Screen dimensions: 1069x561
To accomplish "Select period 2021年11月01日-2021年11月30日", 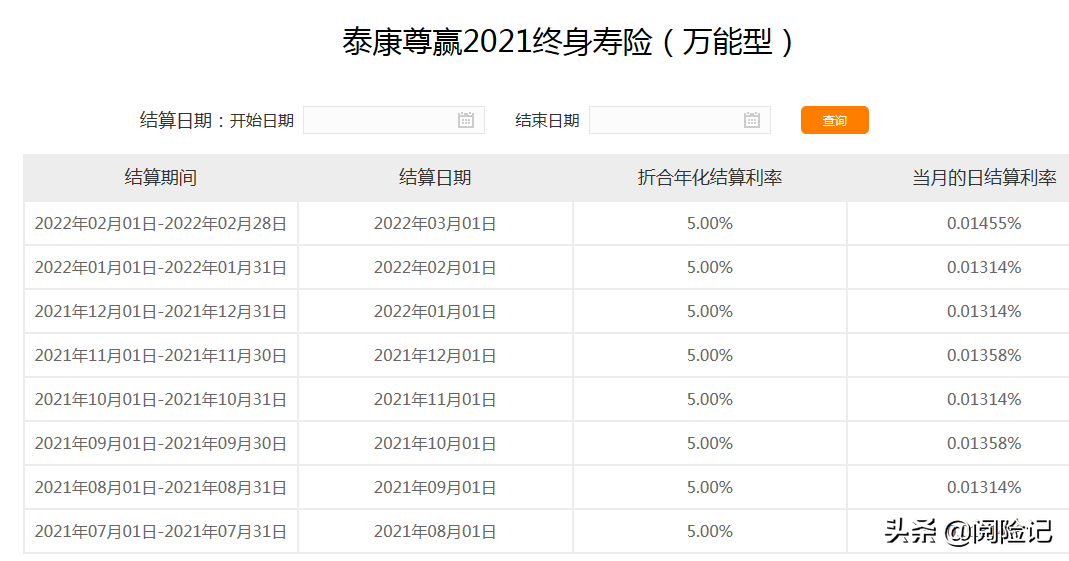I will [161, 356].
